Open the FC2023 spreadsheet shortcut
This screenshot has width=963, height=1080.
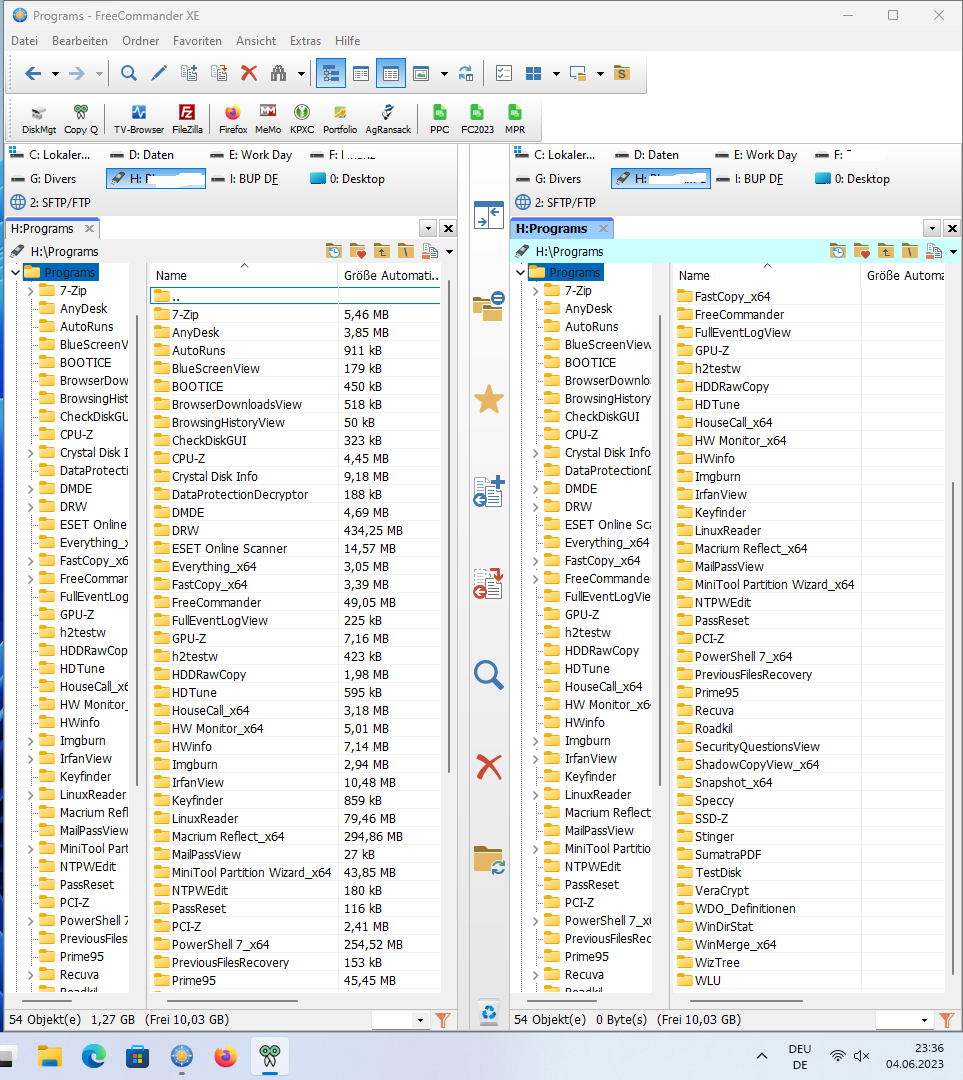point(477,120)
